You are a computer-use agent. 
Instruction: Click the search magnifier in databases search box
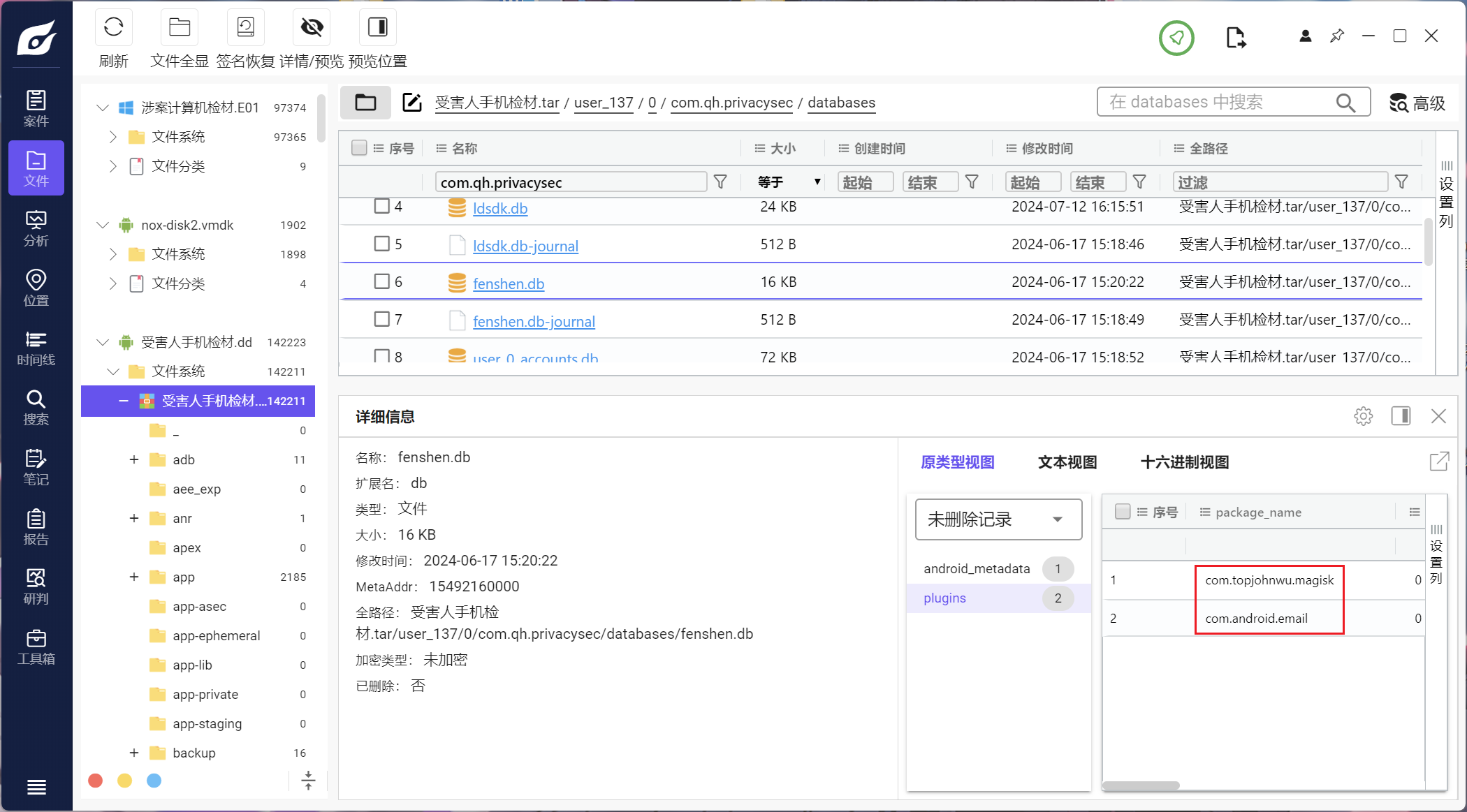pyautogui.click(x=1346, y=103)
